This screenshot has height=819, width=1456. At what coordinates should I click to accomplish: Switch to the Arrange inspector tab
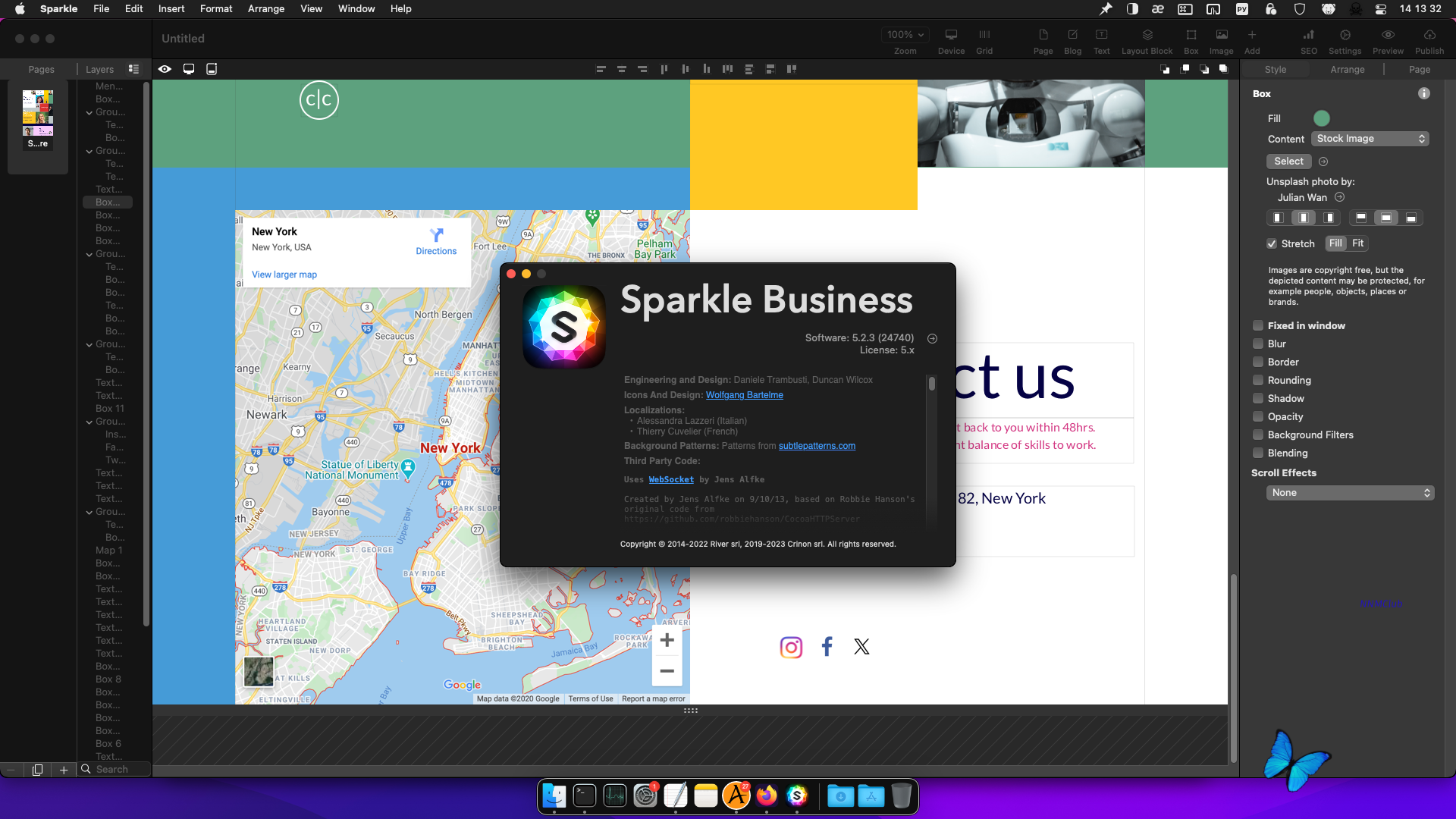pos(1348,69)
